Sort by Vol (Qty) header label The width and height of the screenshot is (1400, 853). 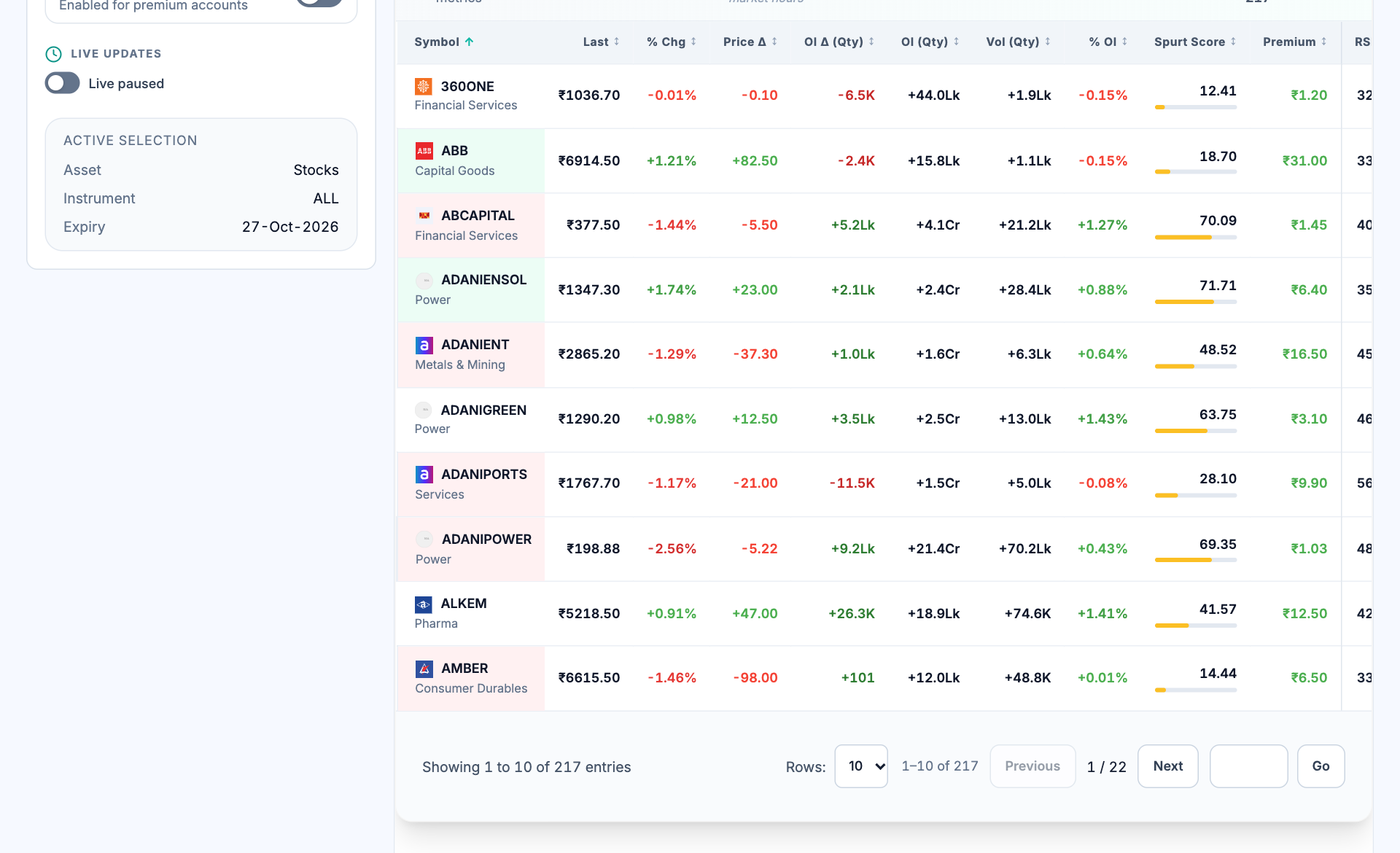click(x=1013, y=42)
